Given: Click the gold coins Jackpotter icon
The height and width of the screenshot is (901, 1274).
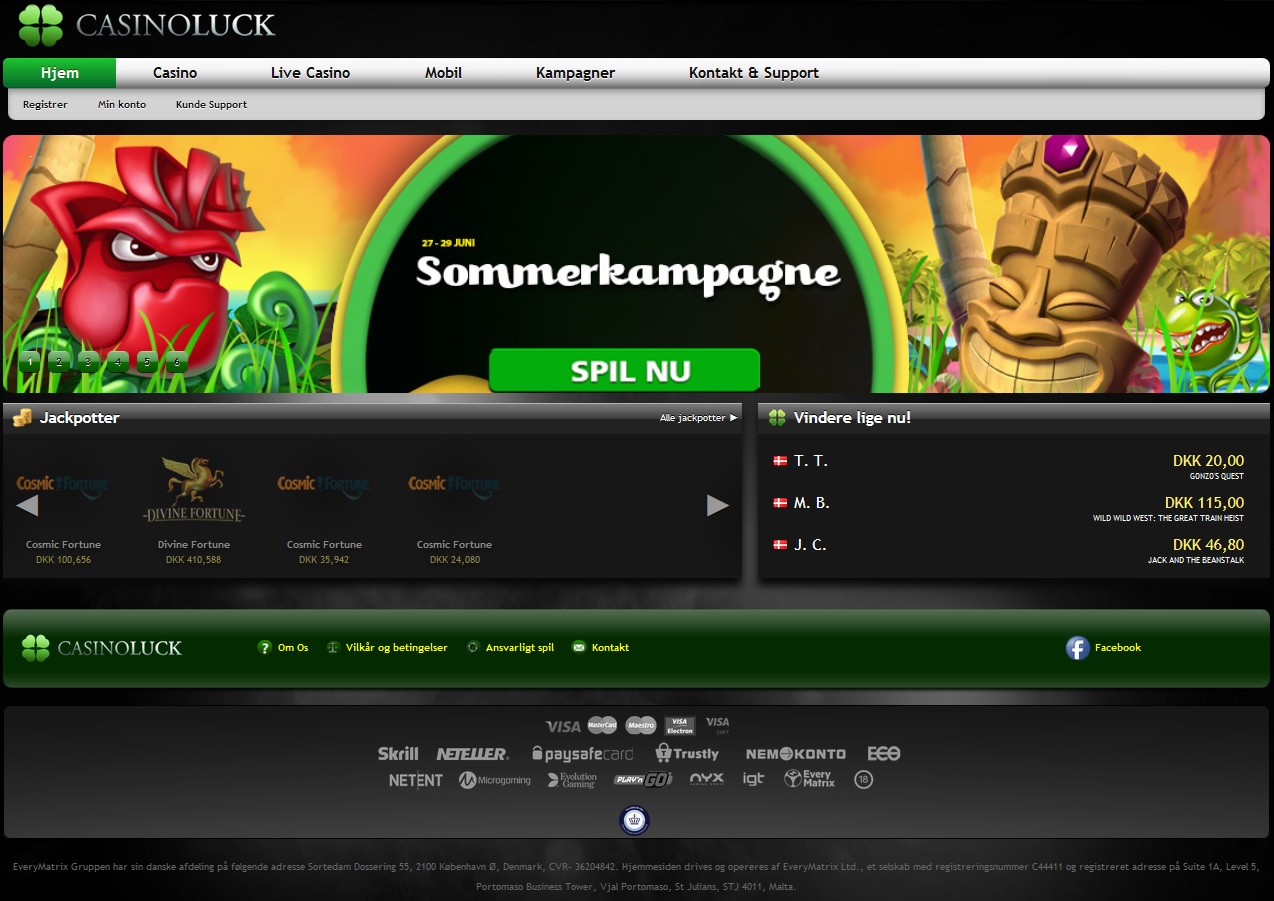Looking at the screenshot, I should pos(22,418).
